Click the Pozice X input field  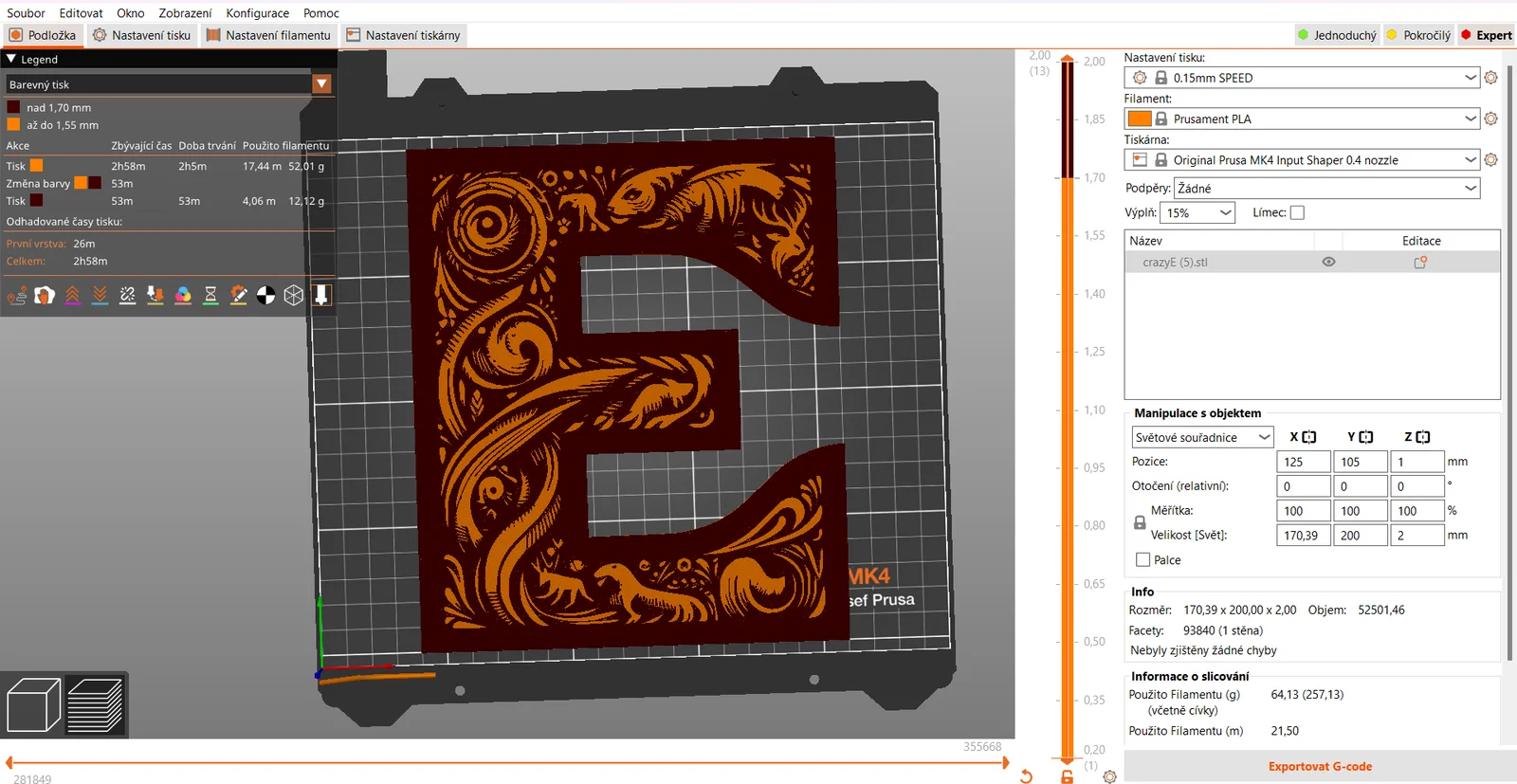coord(1304,462)
